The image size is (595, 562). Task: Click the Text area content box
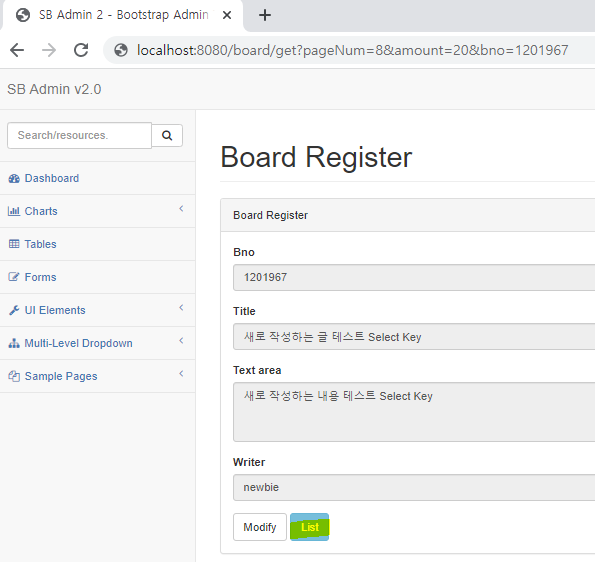pos(414,412)
